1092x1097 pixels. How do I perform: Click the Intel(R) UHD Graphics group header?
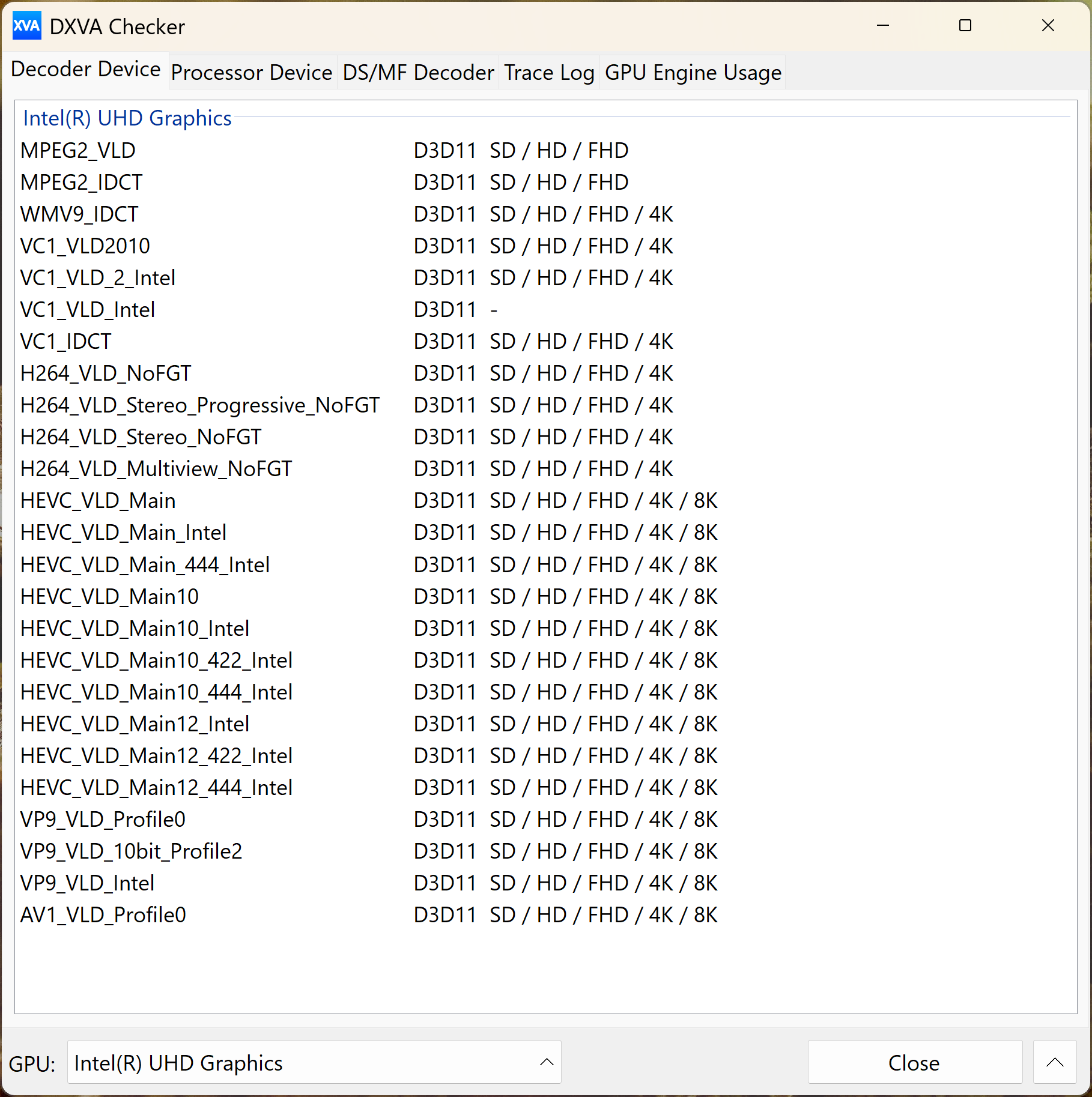(127, 118)
